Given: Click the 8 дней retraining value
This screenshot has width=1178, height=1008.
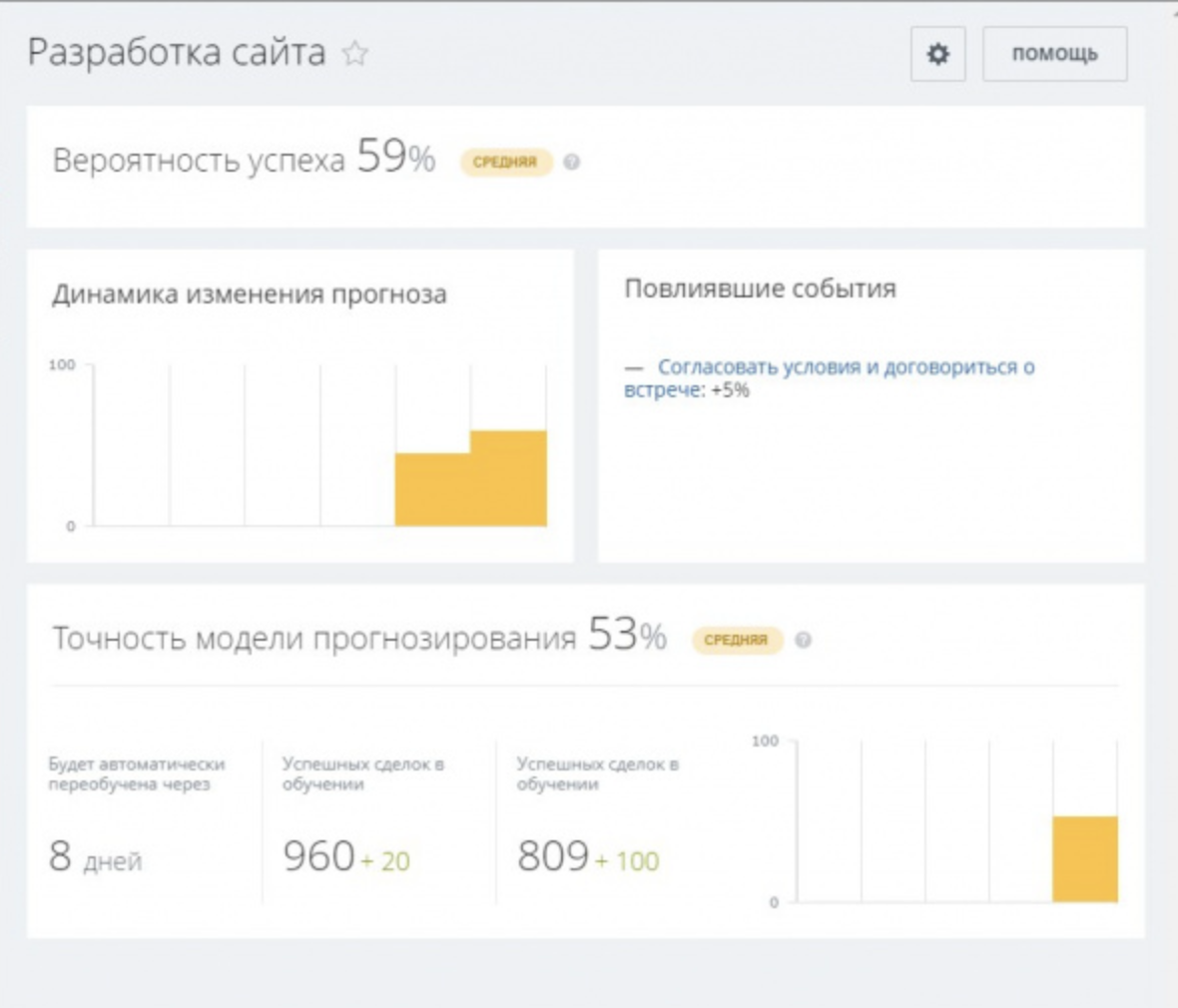Looking at the screenshot, I should pyautogui.click(x=96, y=856).
